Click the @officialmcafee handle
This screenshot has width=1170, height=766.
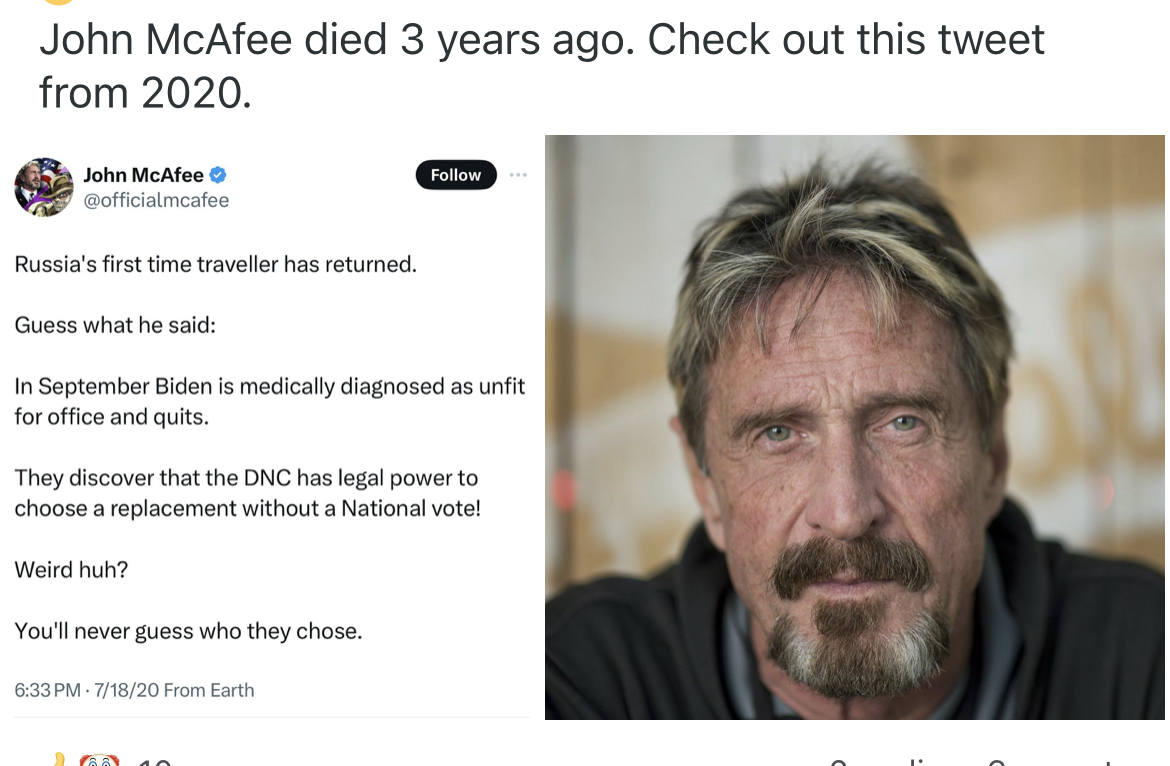point(156,200)
